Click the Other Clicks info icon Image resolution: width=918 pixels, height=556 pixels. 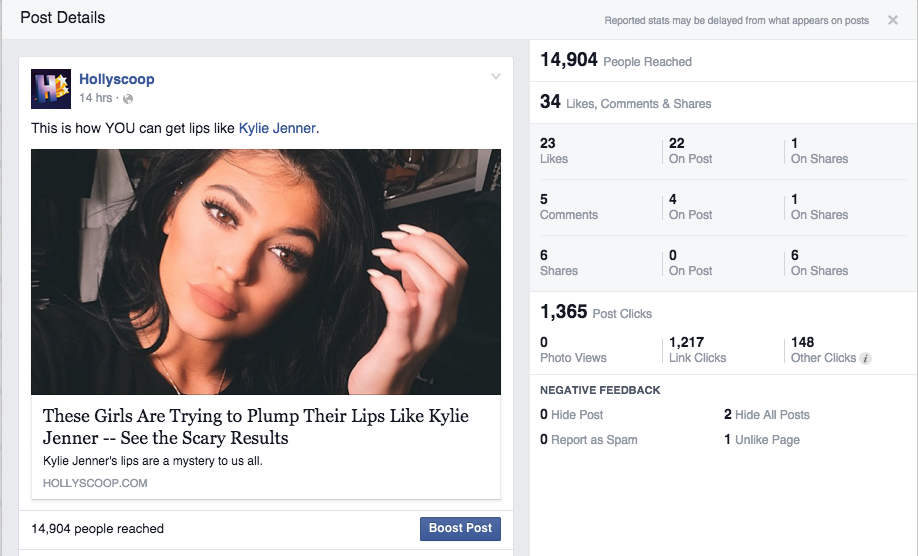coord(865,358)
